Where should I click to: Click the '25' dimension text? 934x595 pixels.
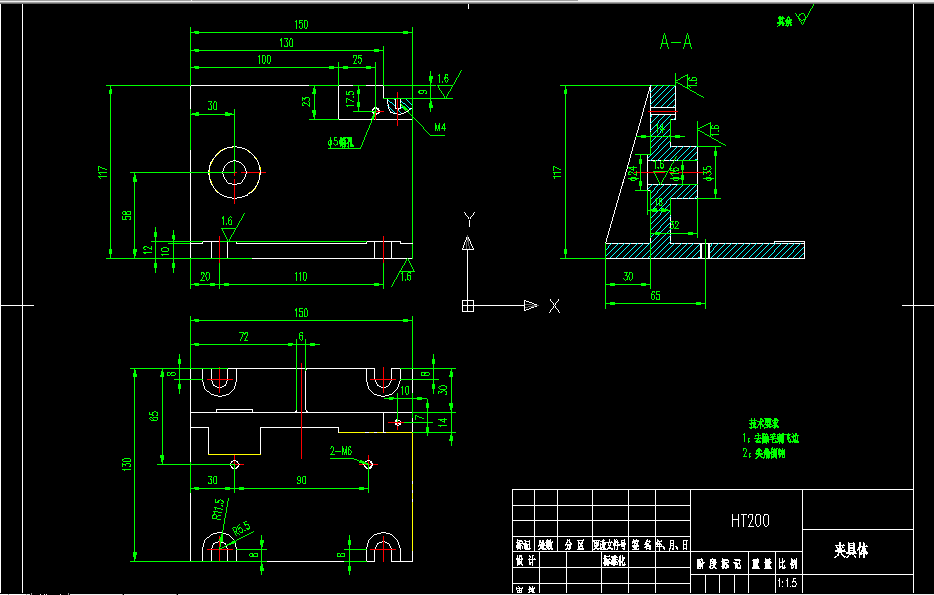click(x=357, y=60)
